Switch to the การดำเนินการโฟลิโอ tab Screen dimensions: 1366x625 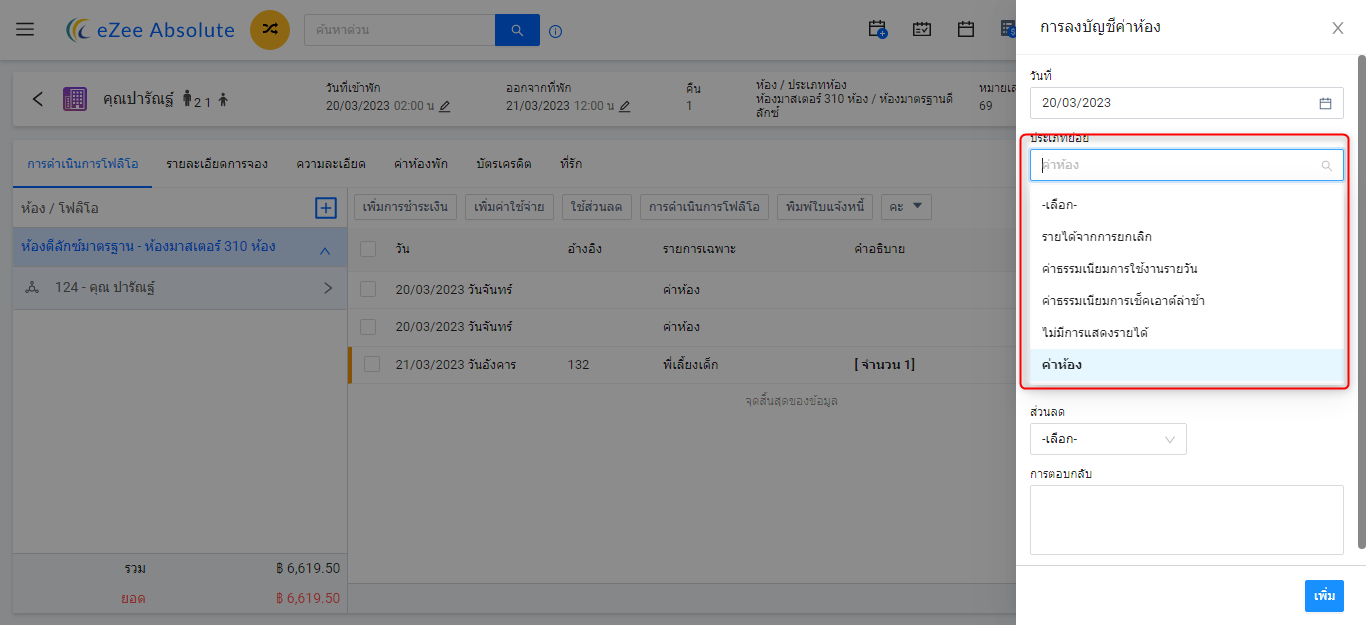(83, 163)
